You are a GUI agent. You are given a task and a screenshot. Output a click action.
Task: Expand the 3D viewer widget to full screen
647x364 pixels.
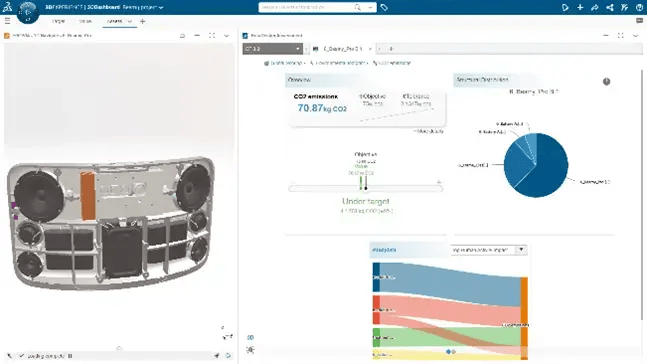coord(212,36)
